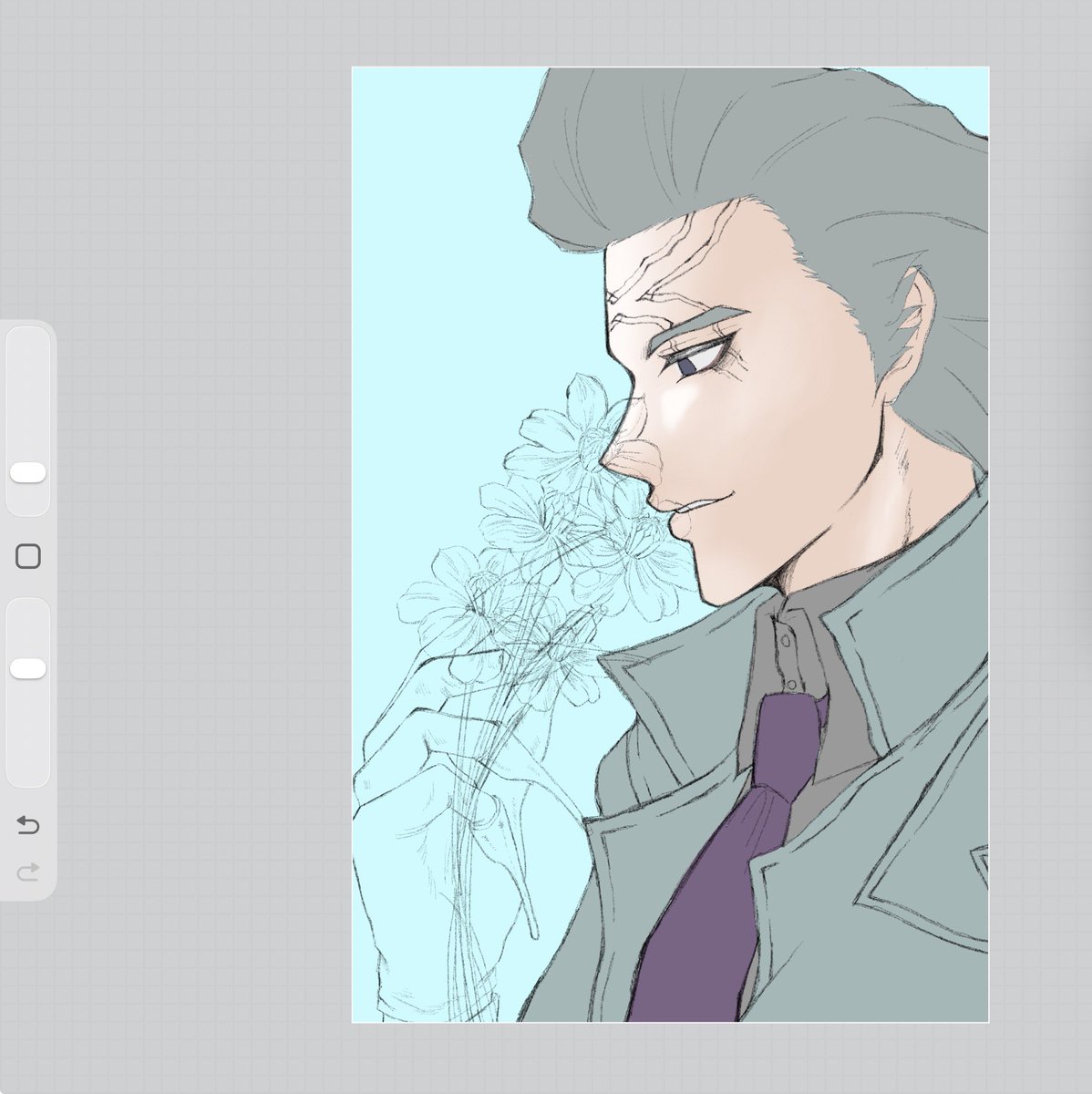The width and height of the screenshot is (1092, 1094).
Task: Tap the square modify button between sliders
Action: (28, 556)
